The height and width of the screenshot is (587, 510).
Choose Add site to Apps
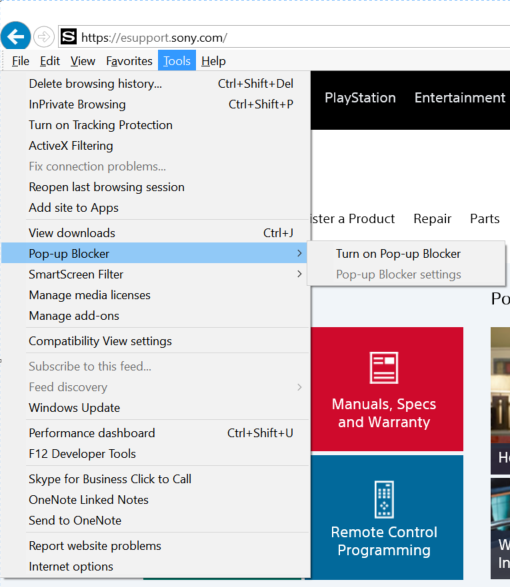[x=155, y=207]
